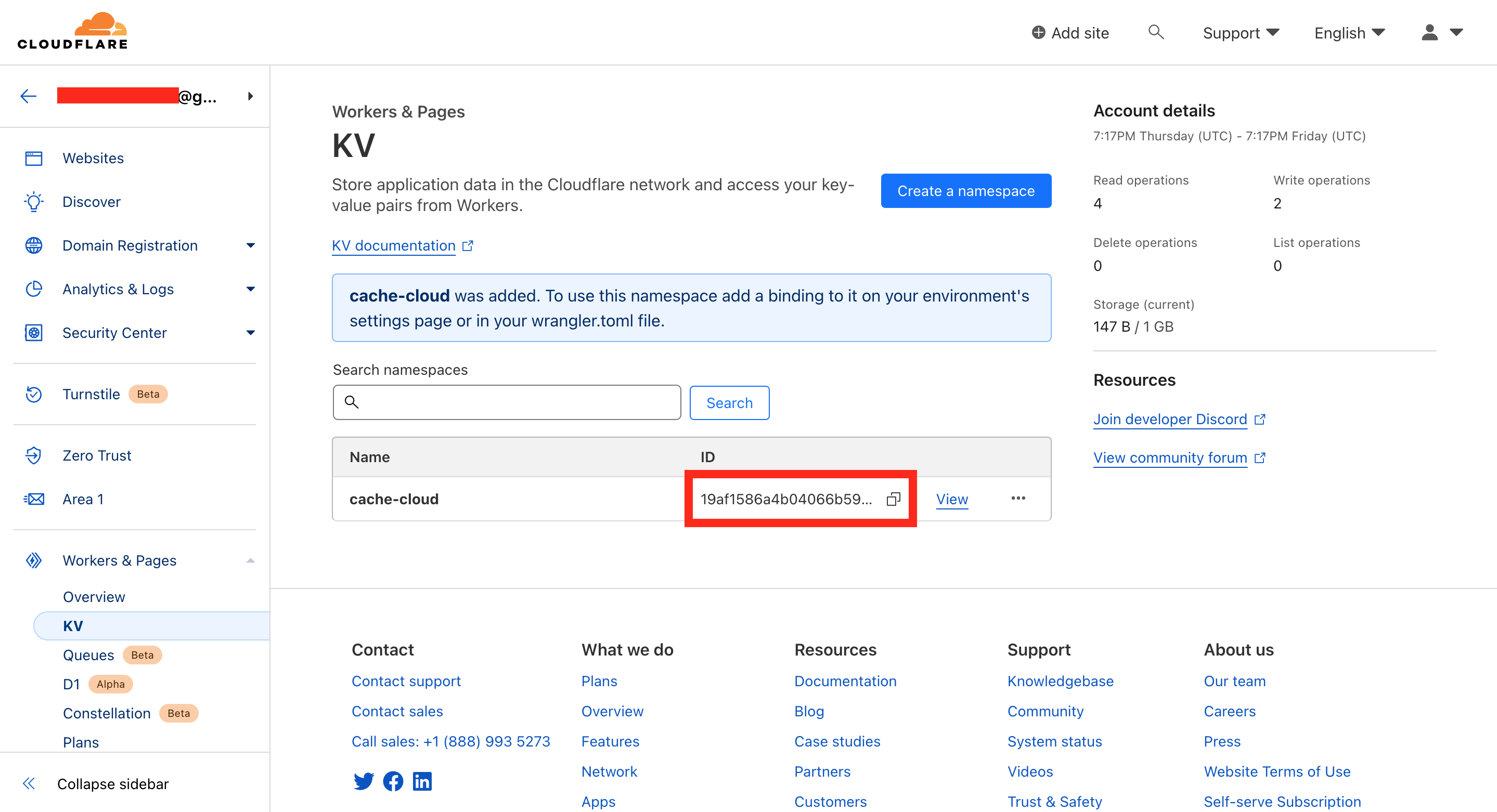Screen dimensions: 1497x812
Task: Click the Cloudflare logo
Action: click(73, 31)
